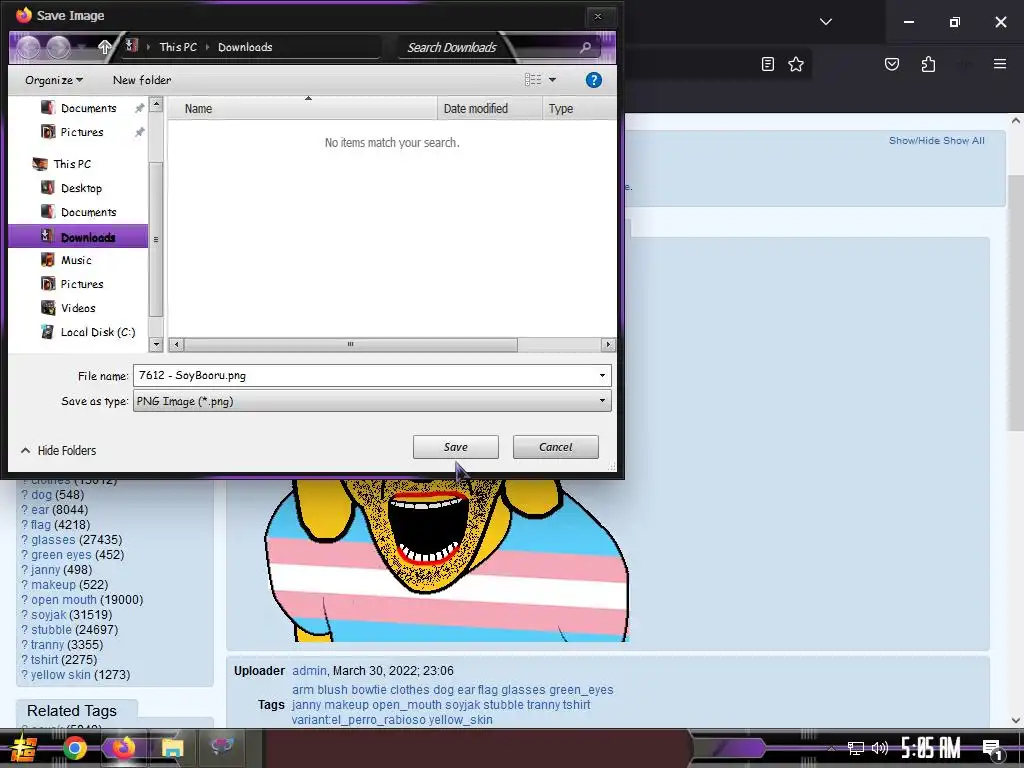Open the Start menu button
The width and height of the screenshot is (1024, 768).
24,748
